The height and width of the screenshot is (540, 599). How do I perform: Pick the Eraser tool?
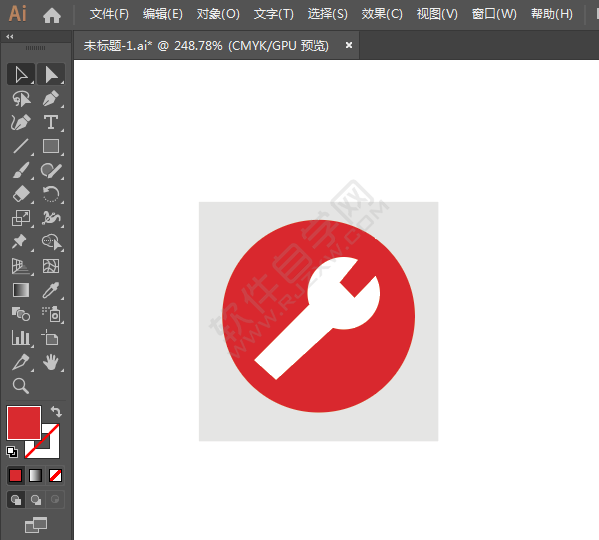[x=21, y=194]
